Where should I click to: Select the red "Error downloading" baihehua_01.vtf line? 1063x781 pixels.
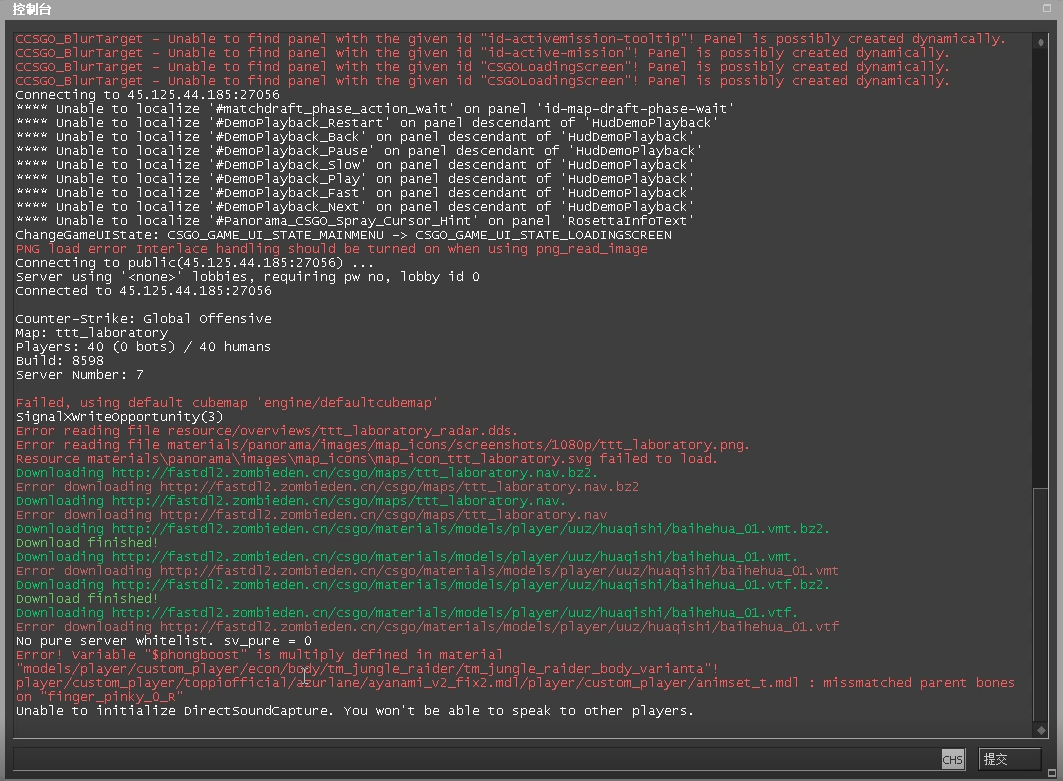tap(427, 626)
